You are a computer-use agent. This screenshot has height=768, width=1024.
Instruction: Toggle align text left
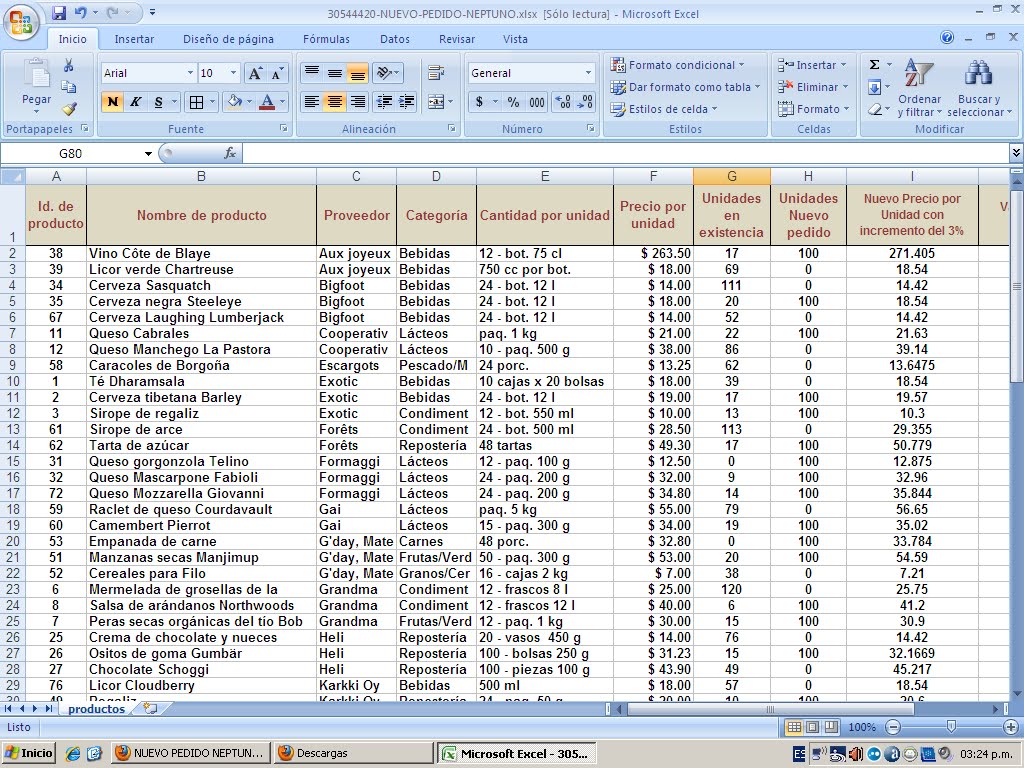click(312, 102)
